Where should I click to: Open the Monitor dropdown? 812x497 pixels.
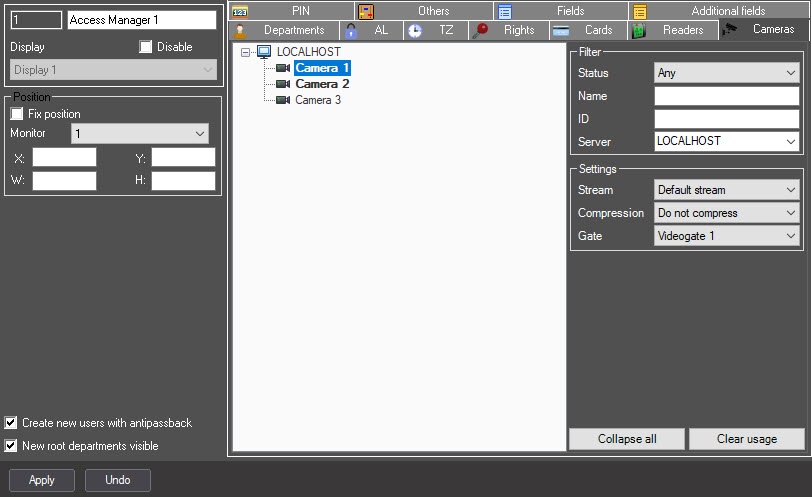(140, 134)
